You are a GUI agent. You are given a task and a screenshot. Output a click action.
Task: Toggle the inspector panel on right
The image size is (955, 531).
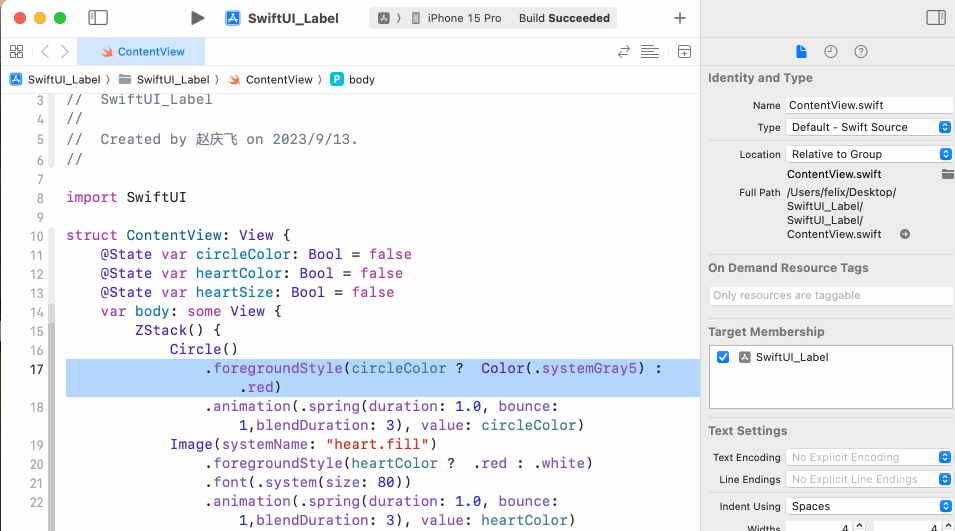pos(936,18)
